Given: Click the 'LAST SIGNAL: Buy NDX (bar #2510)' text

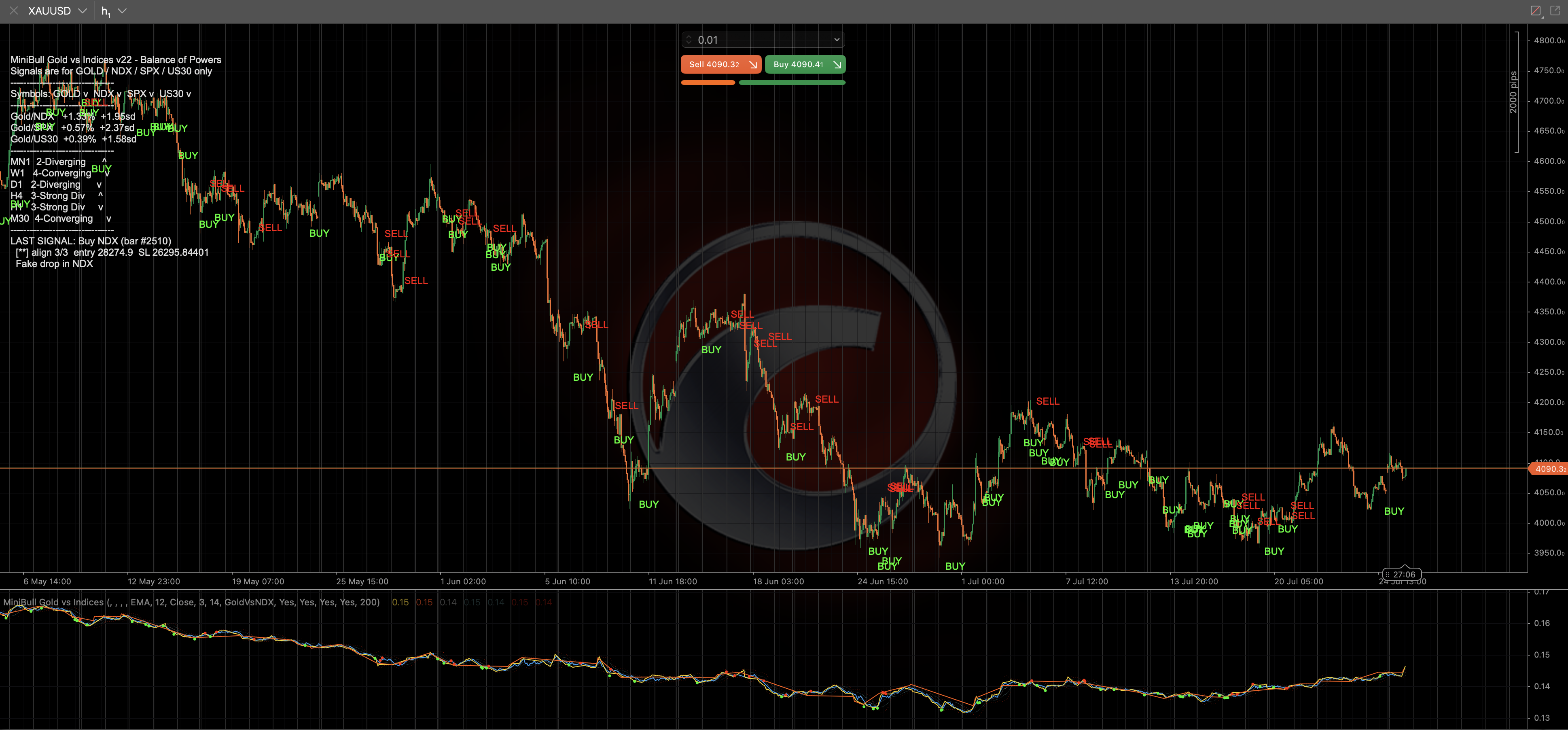Looking at the screenshot, I should point(91,241).
